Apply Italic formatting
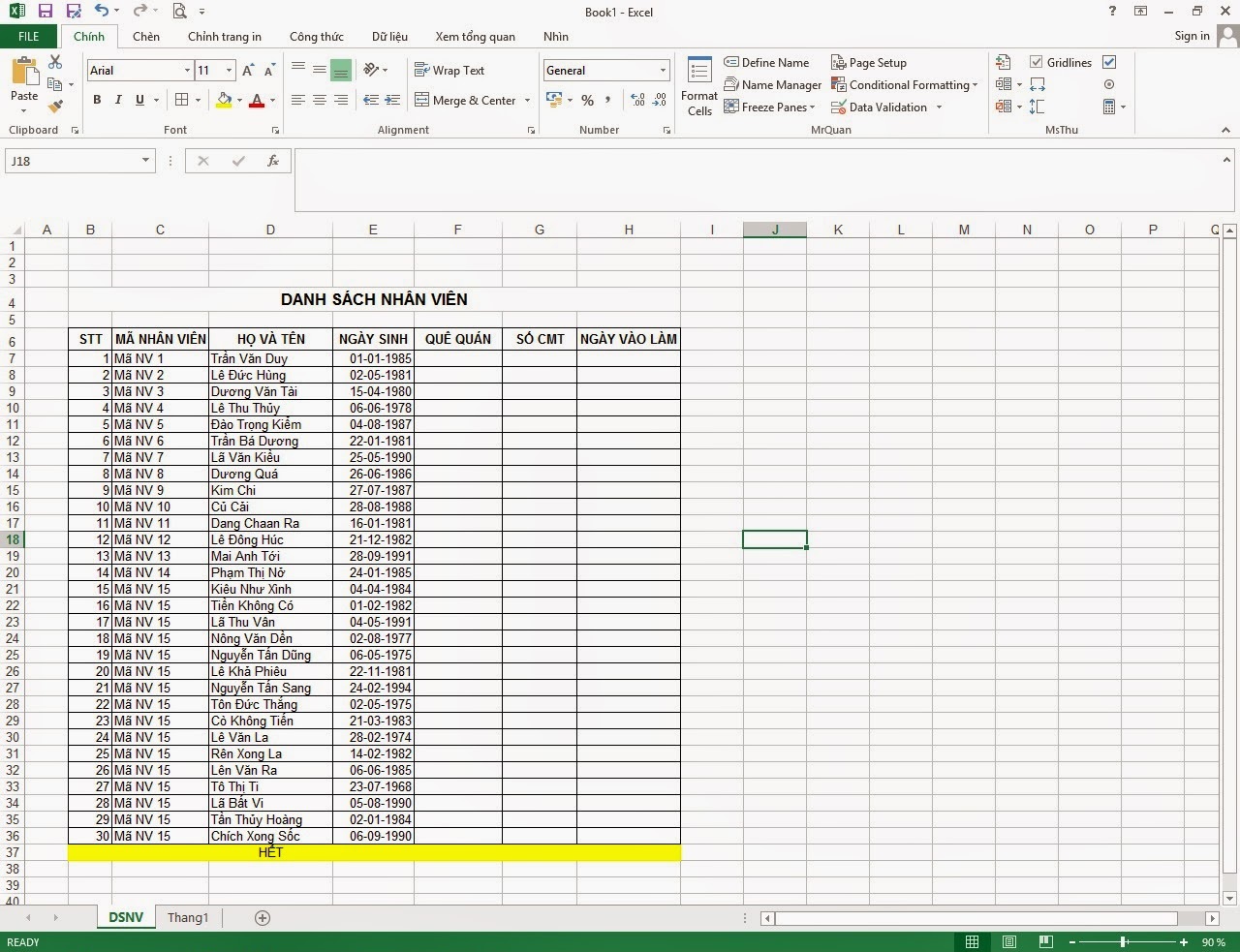 pyautogui.click(x=118, y=100)
